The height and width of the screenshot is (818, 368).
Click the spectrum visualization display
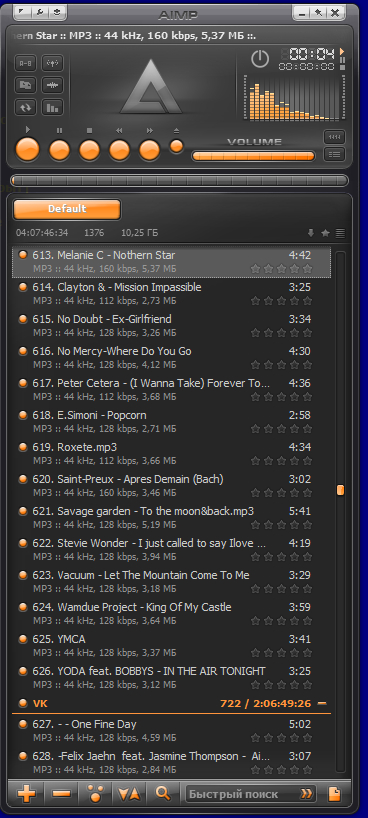click(294, 99)
